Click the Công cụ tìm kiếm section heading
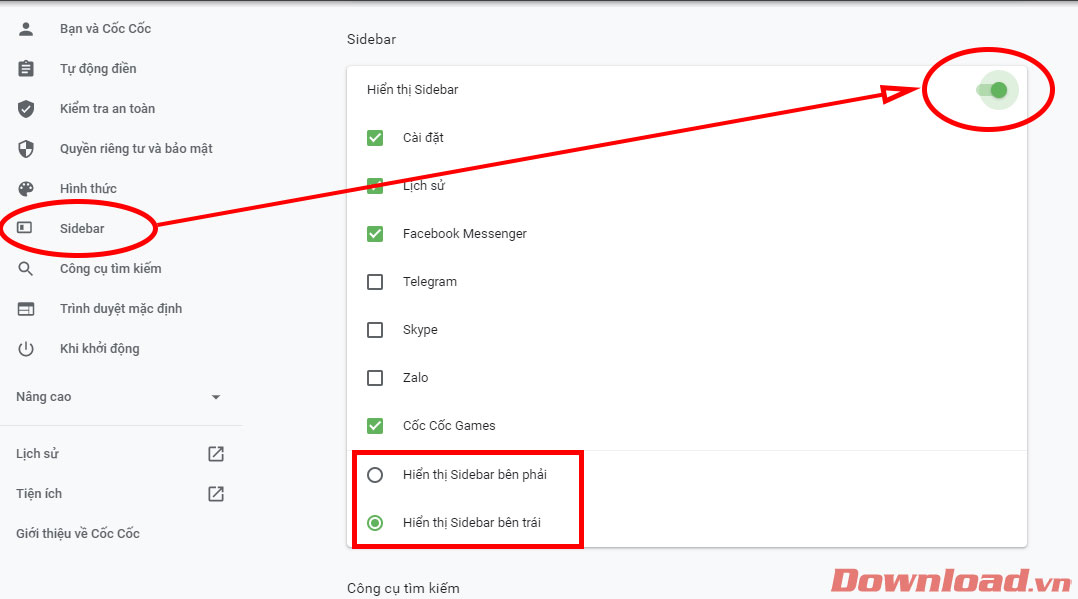 (403, 588)
